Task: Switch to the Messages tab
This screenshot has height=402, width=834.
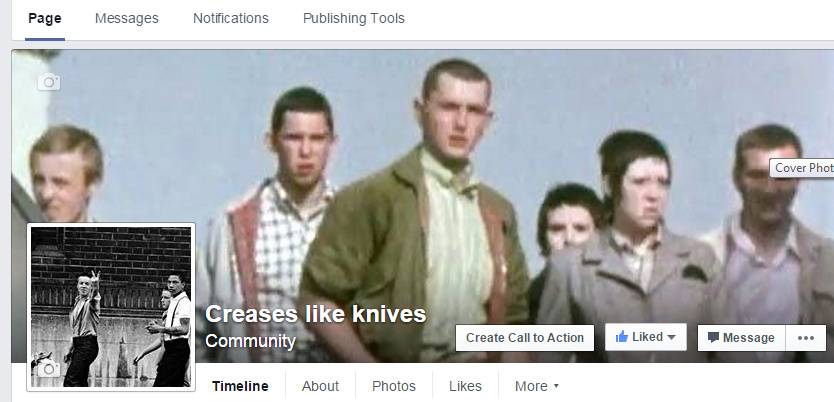Action: (127, 18)
